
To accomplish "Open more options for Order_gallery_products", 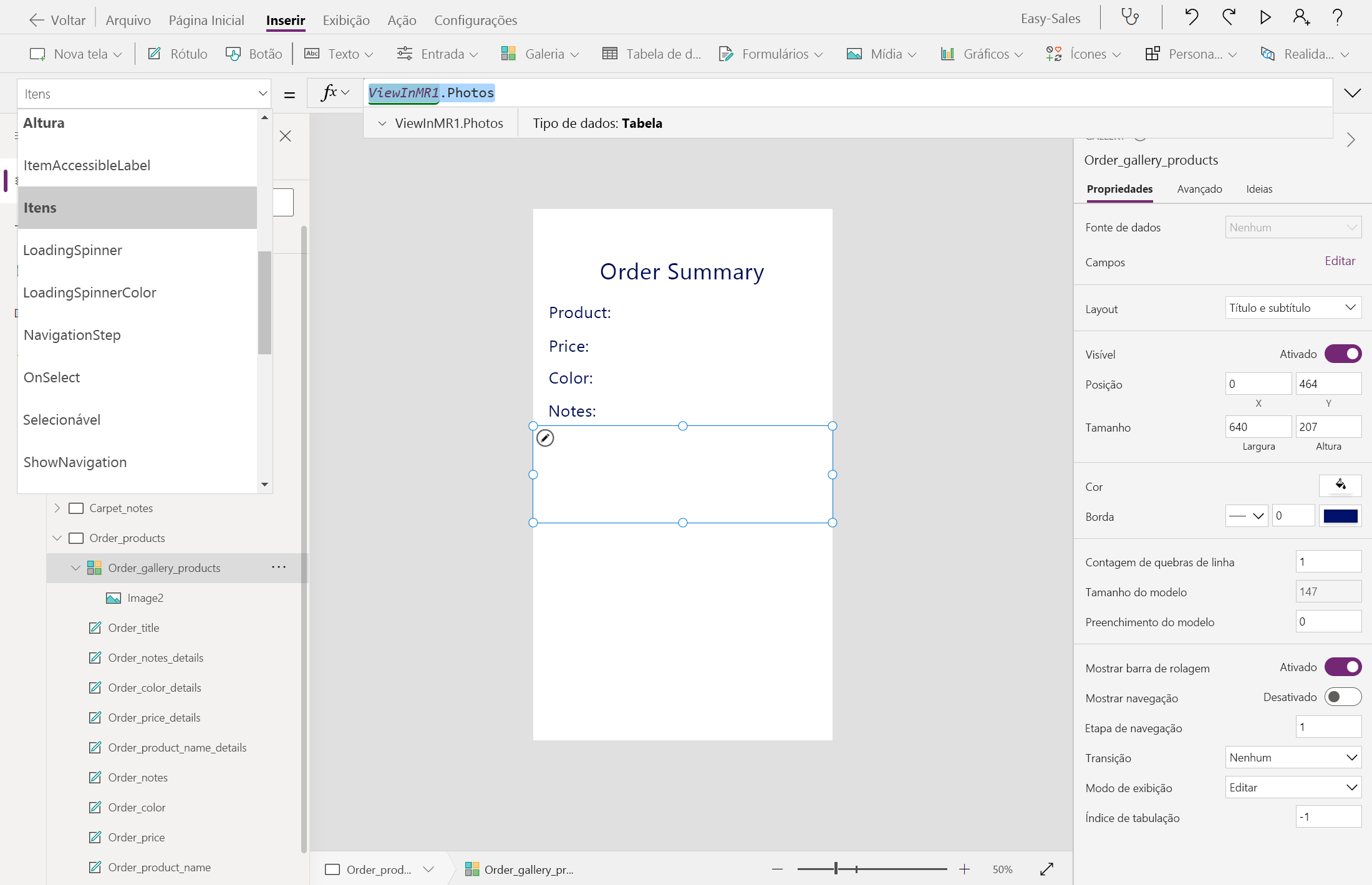I will (x=279, y=568).
